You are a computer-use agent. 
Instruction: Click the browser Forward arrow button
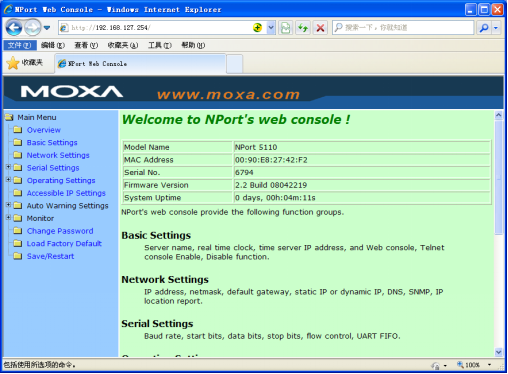33,28
